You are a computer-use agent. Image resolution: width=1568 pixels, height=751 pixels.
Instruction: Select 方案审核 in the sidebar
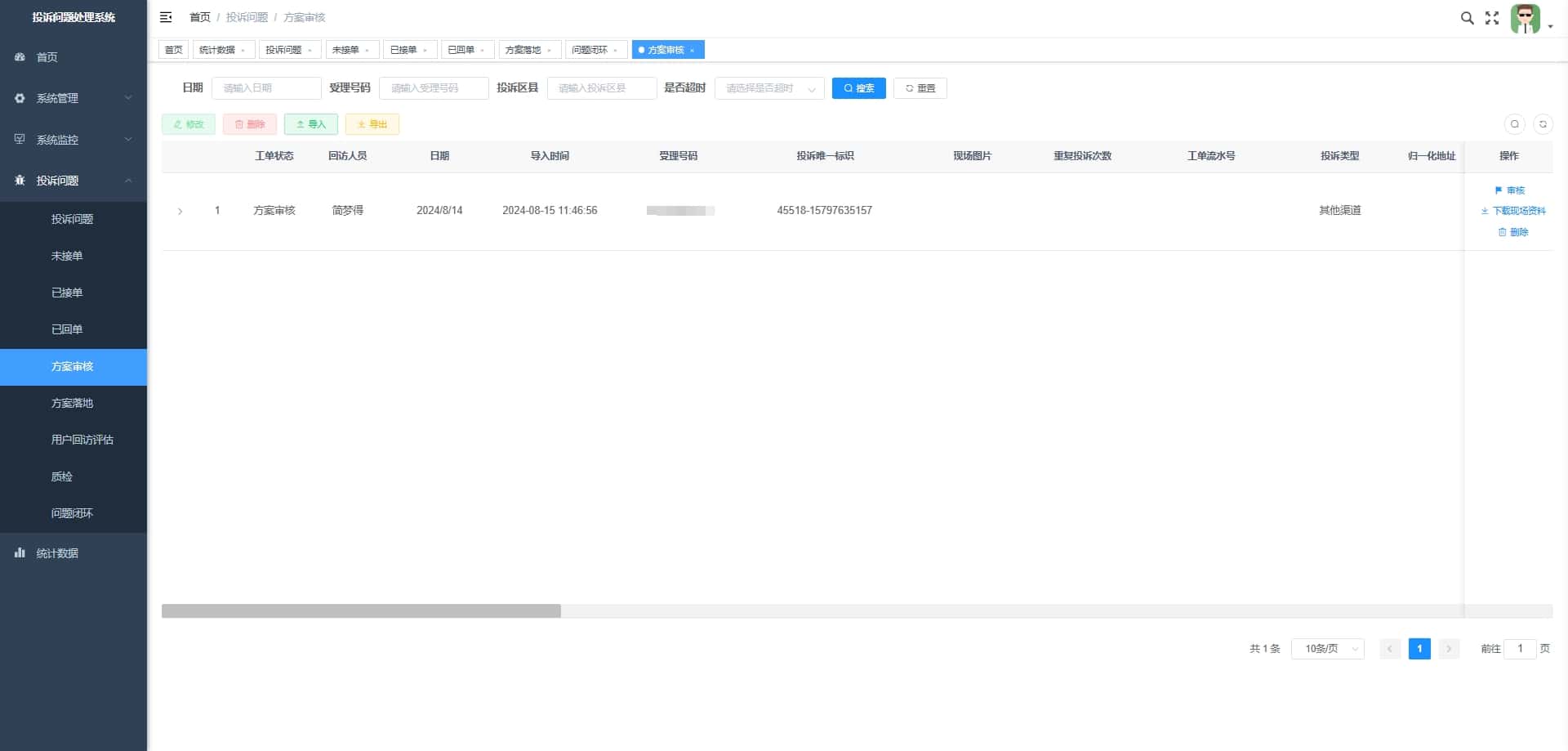73,367
